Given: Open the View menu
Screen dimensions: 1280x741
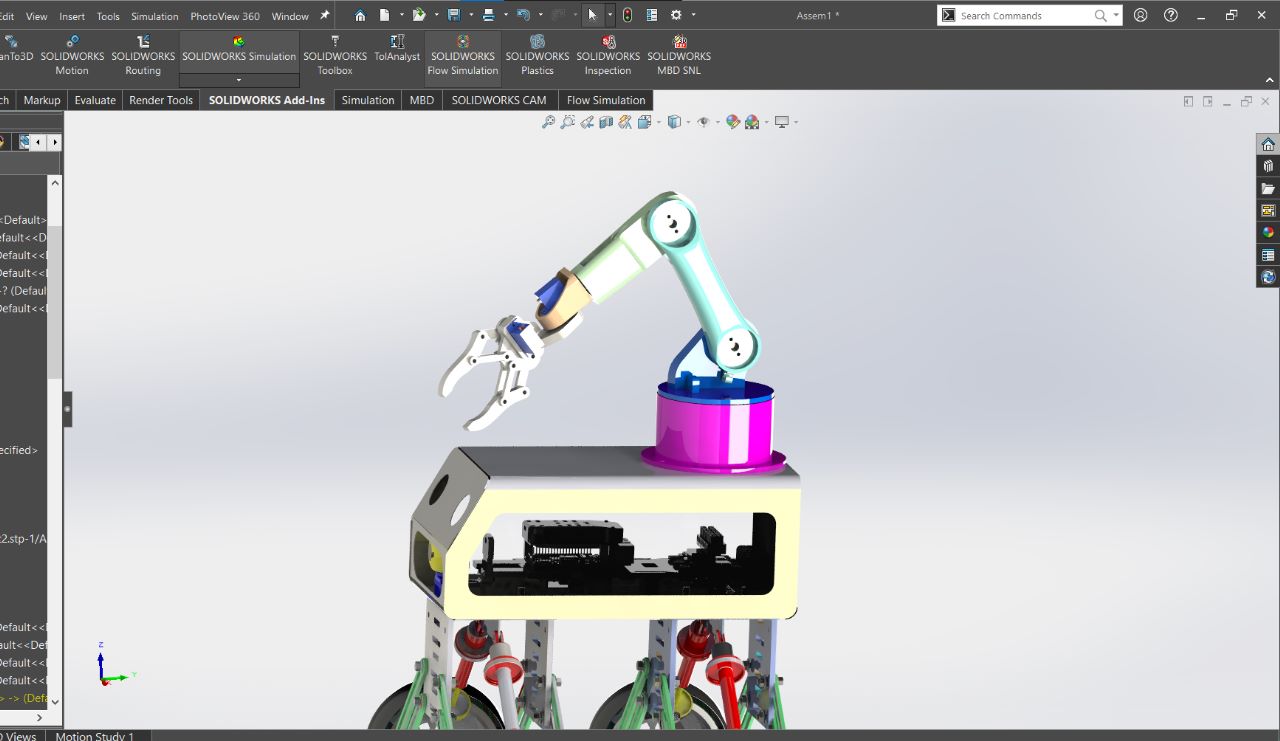Looking at the screenshot, I should point(36,16).
